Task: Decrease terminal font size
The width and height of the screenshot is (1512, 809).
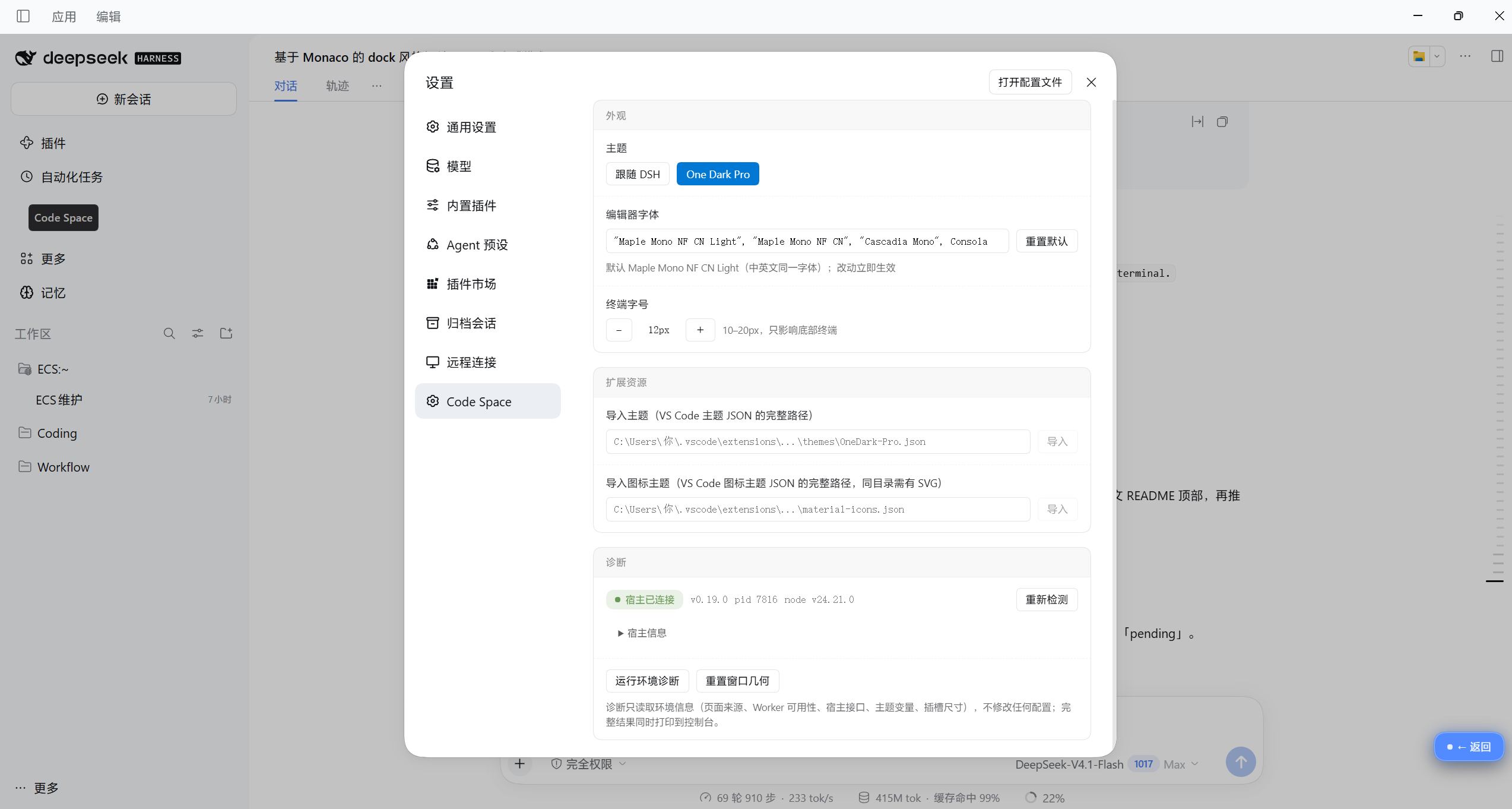Action: pos(619,330)
